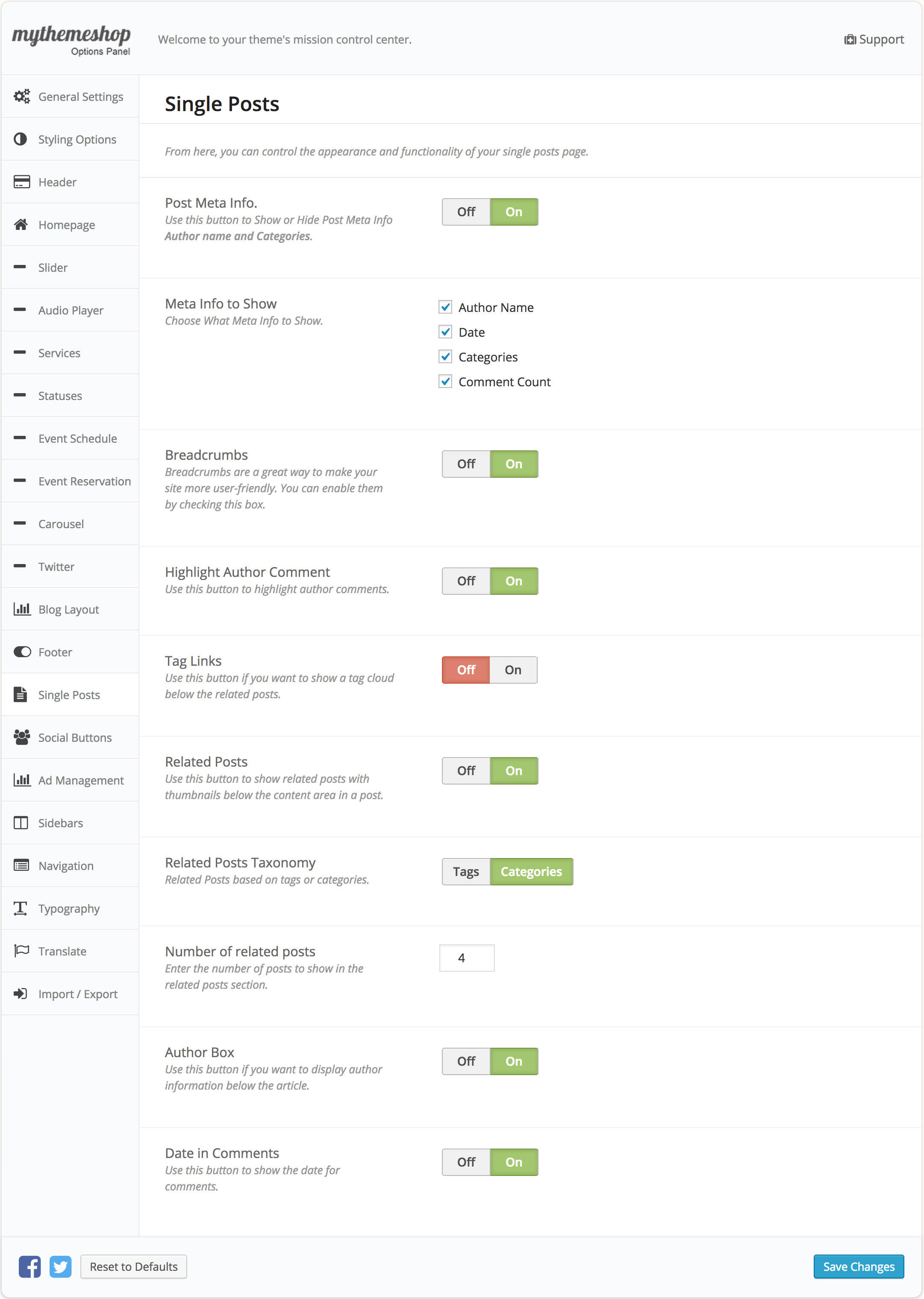Uncheck the Author Name checkbox
Image resolution: width=924 pixels, height=1299 pixels.
point(445,307)
